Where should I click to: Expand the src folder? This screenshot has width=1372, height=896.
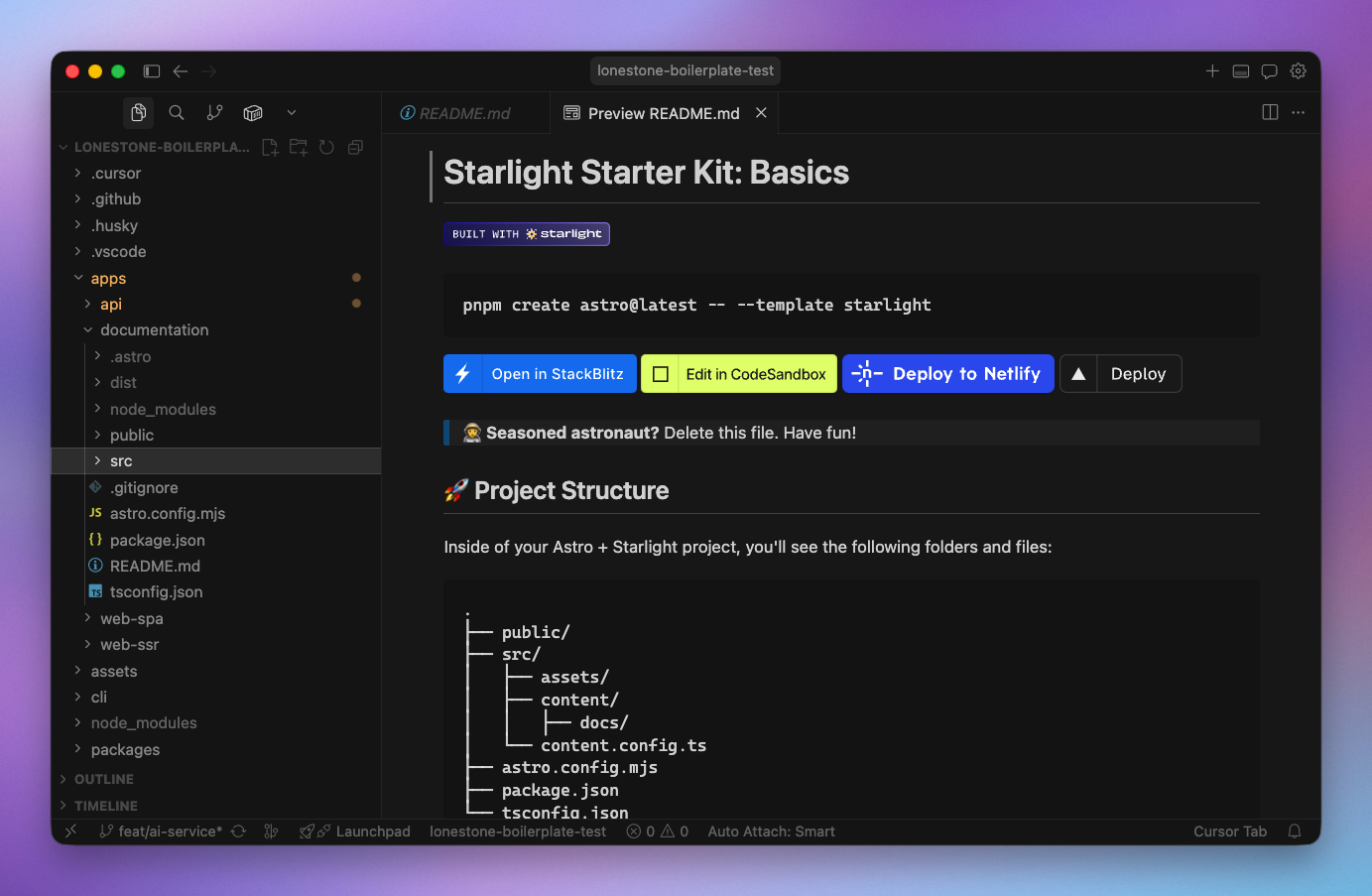click(121, 461)
